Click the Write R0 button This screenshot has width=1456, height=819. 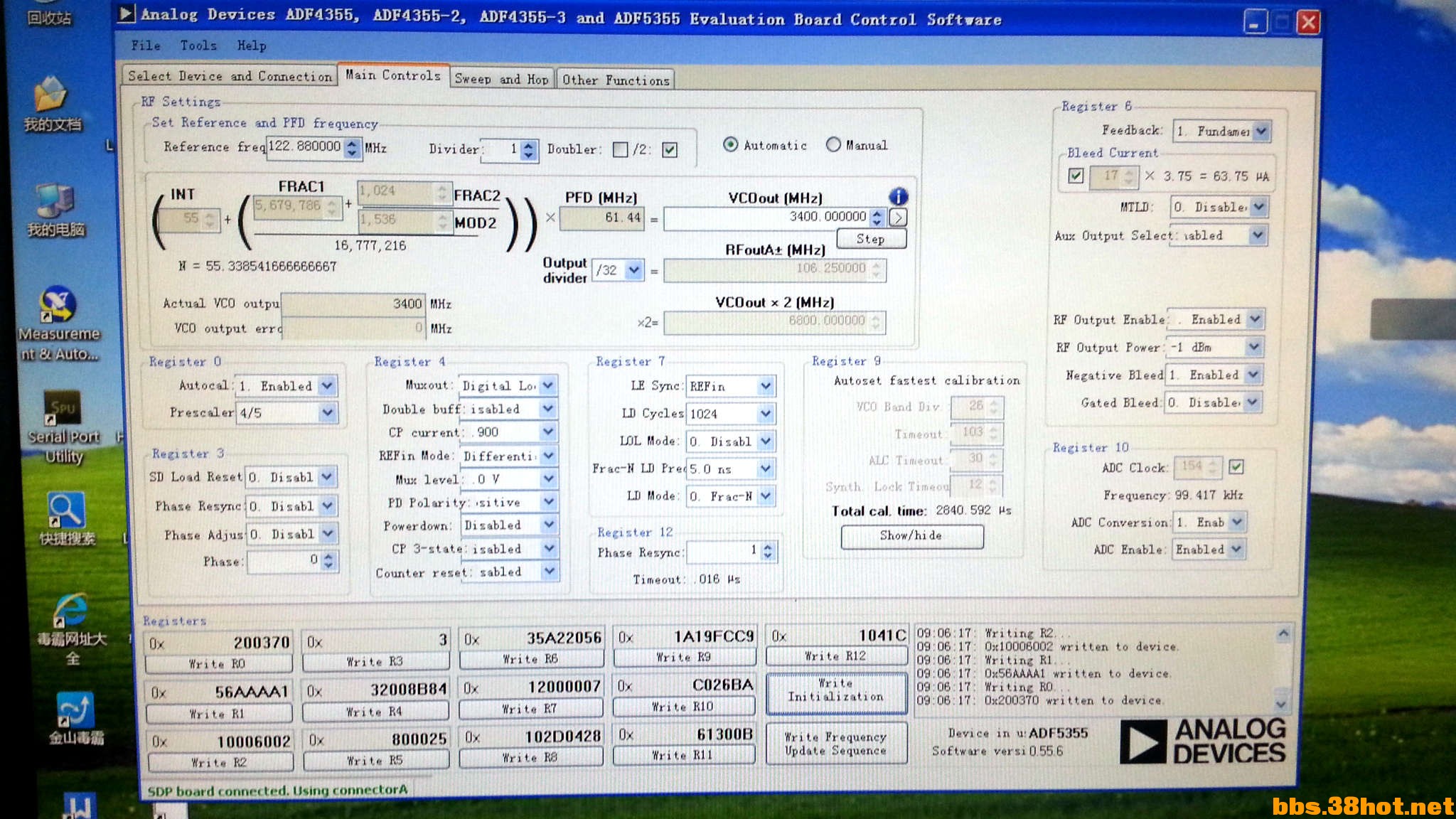coord(218,664)
